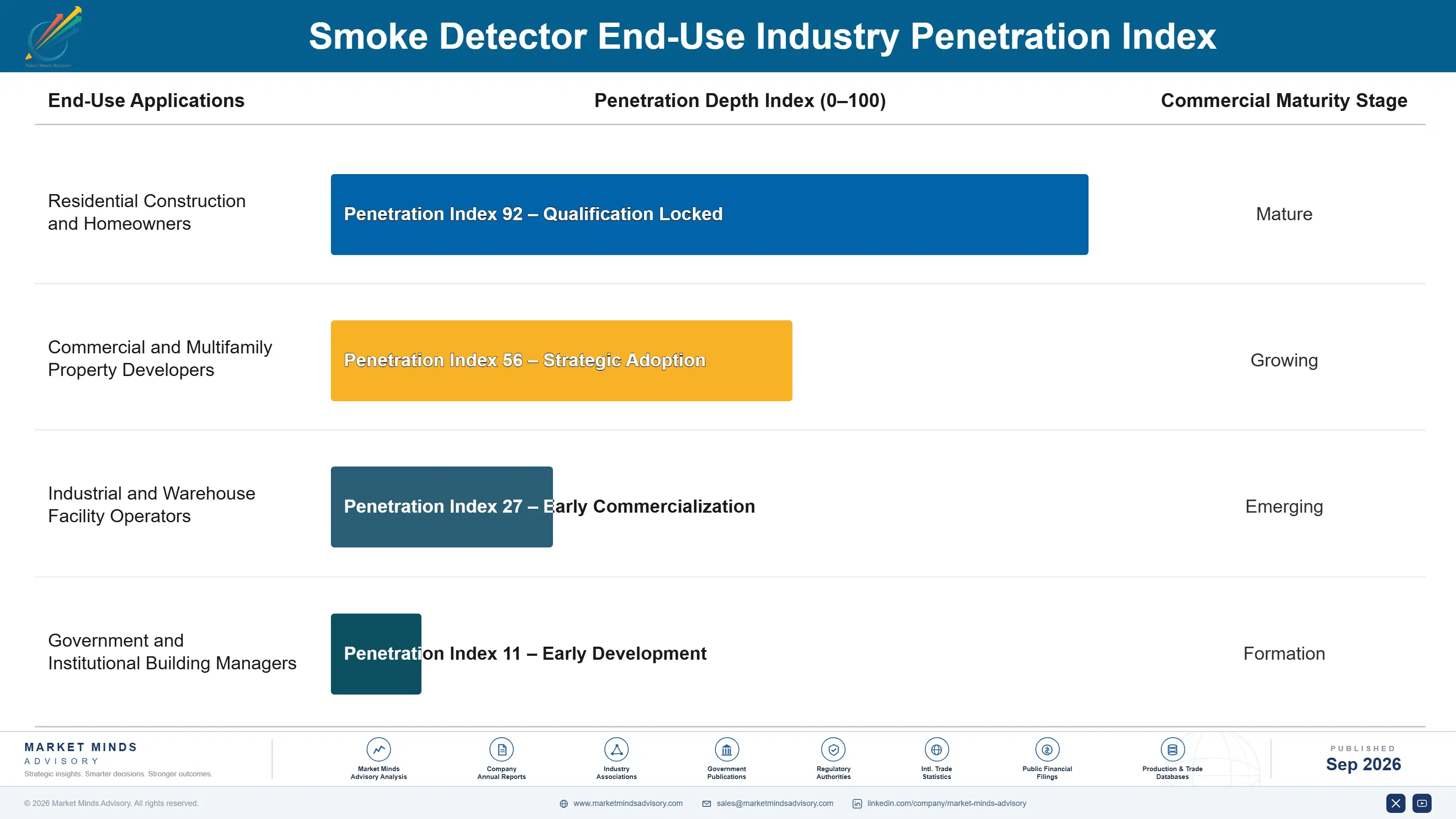Select the dark teal Penetration Index 11 bar
This screenshot has width=1456, height=819.
376,654
